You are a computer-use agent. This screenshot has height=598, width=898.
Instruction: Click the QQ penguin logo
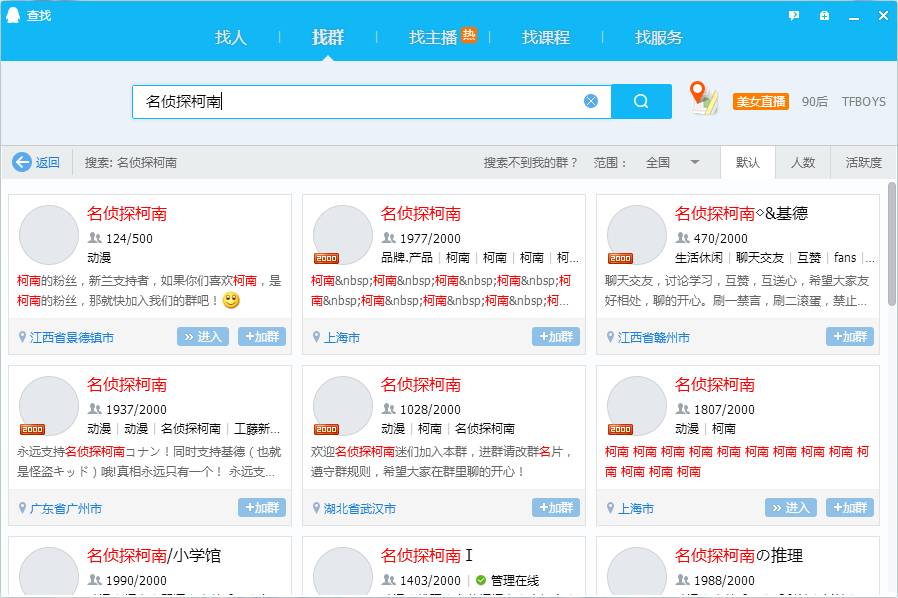coord(13,15)
